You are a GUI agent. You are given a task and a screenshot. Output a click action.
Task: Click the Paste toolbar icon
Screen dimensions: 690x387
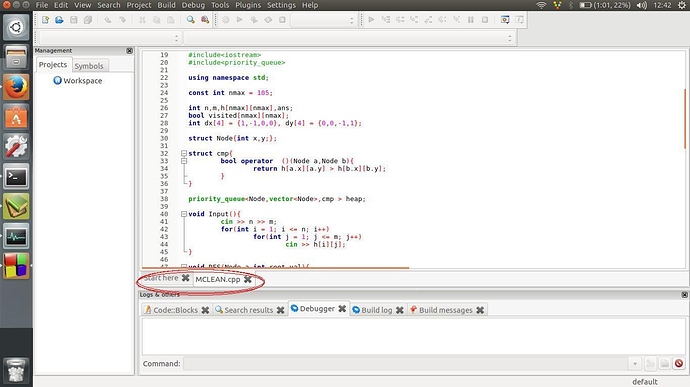coord(171,20)
